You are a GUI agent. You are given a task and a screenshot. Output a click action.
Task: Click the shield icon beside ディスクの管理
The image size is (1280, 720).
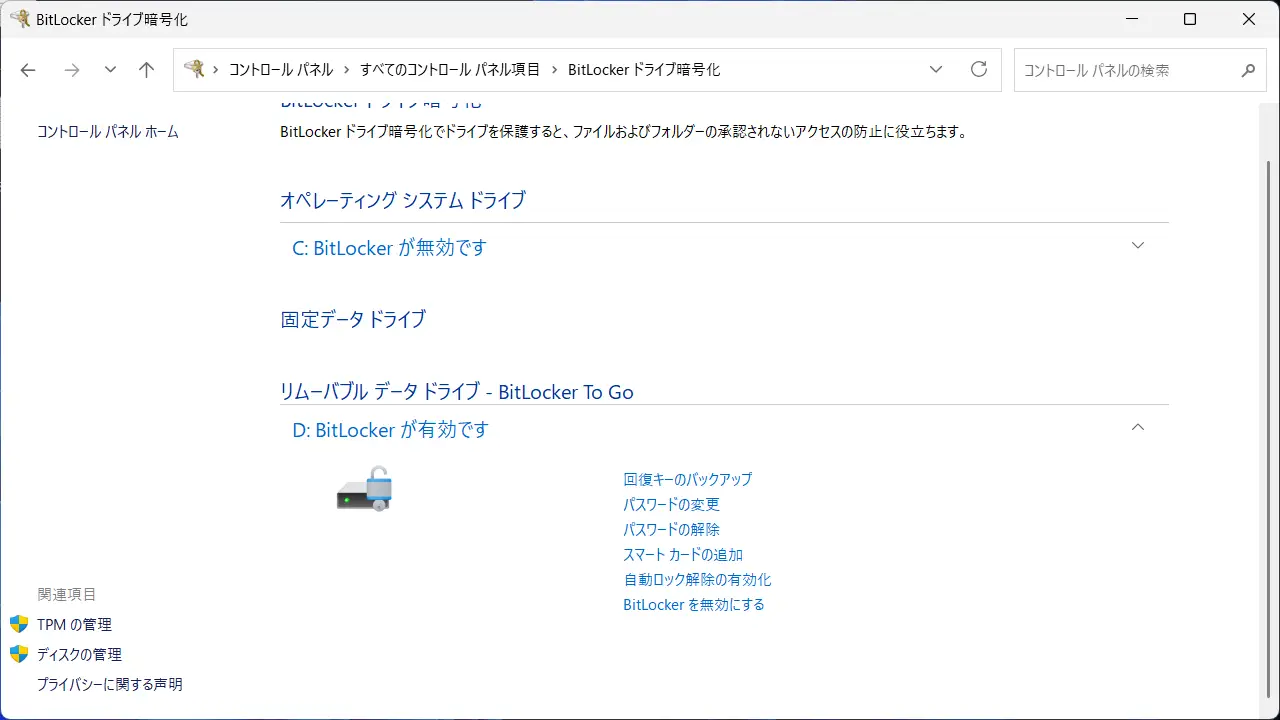tap(19, 654)
